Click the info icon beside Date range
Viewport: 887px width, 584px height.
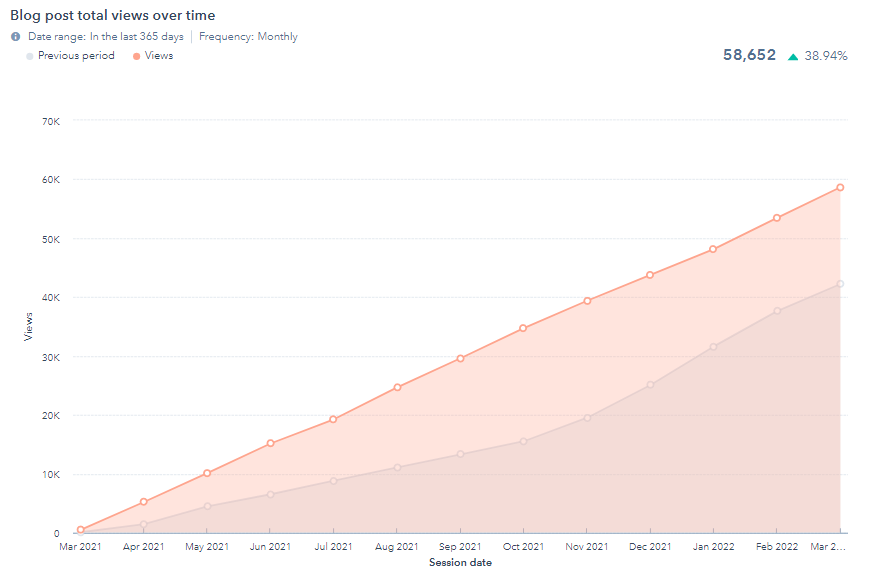[x=16, y=37]
